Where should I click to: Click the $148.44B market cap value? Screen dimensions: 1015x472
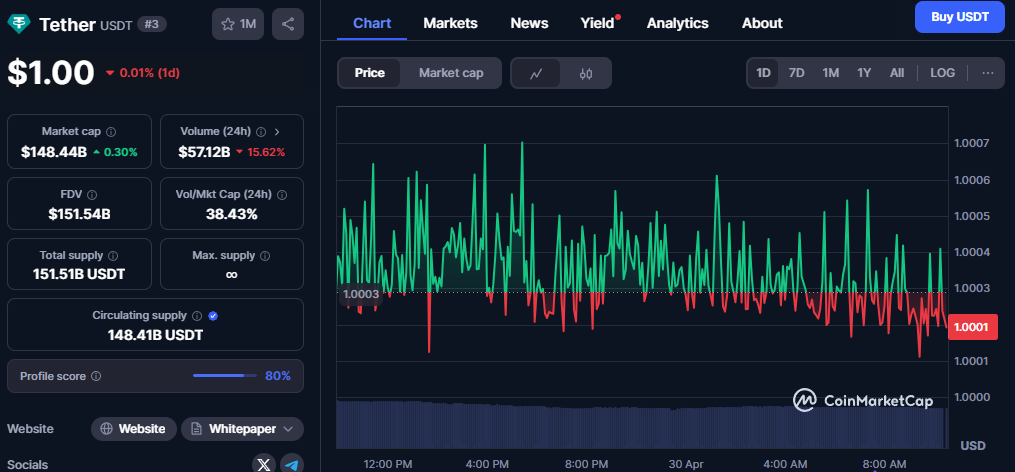54,152
